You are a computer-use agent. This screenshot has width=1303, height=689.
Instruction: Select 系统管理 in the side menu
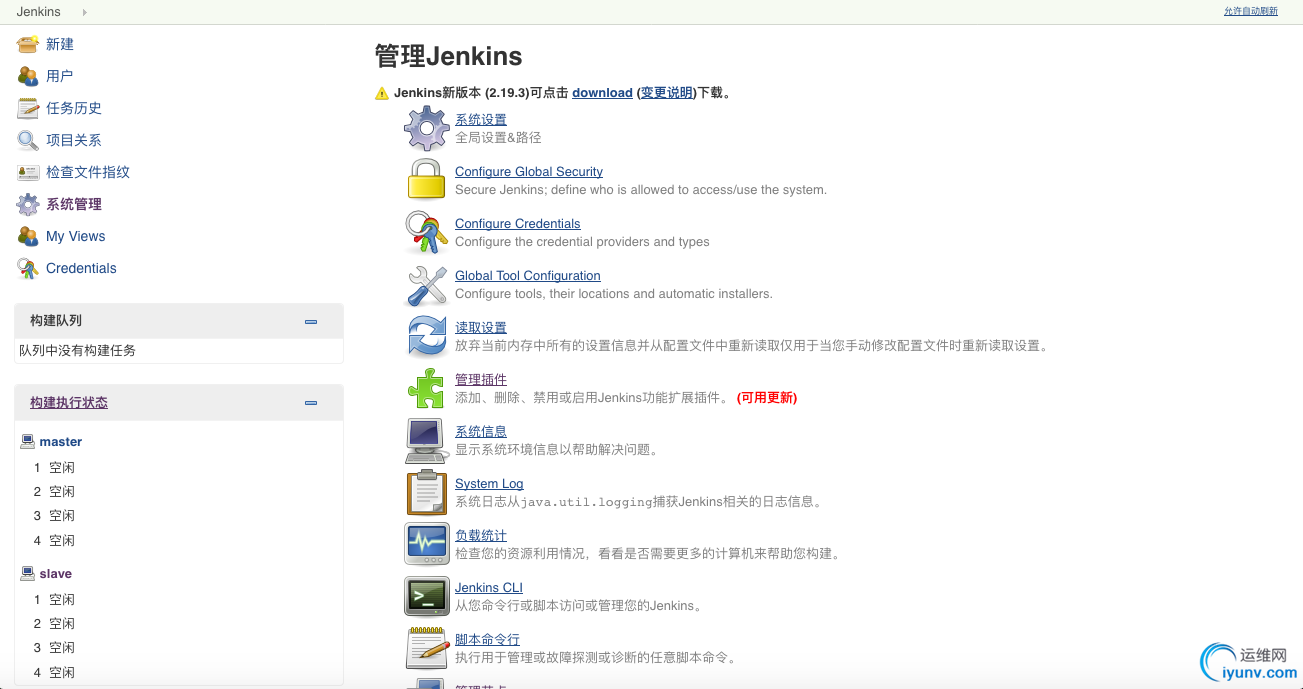pos(74,204)
